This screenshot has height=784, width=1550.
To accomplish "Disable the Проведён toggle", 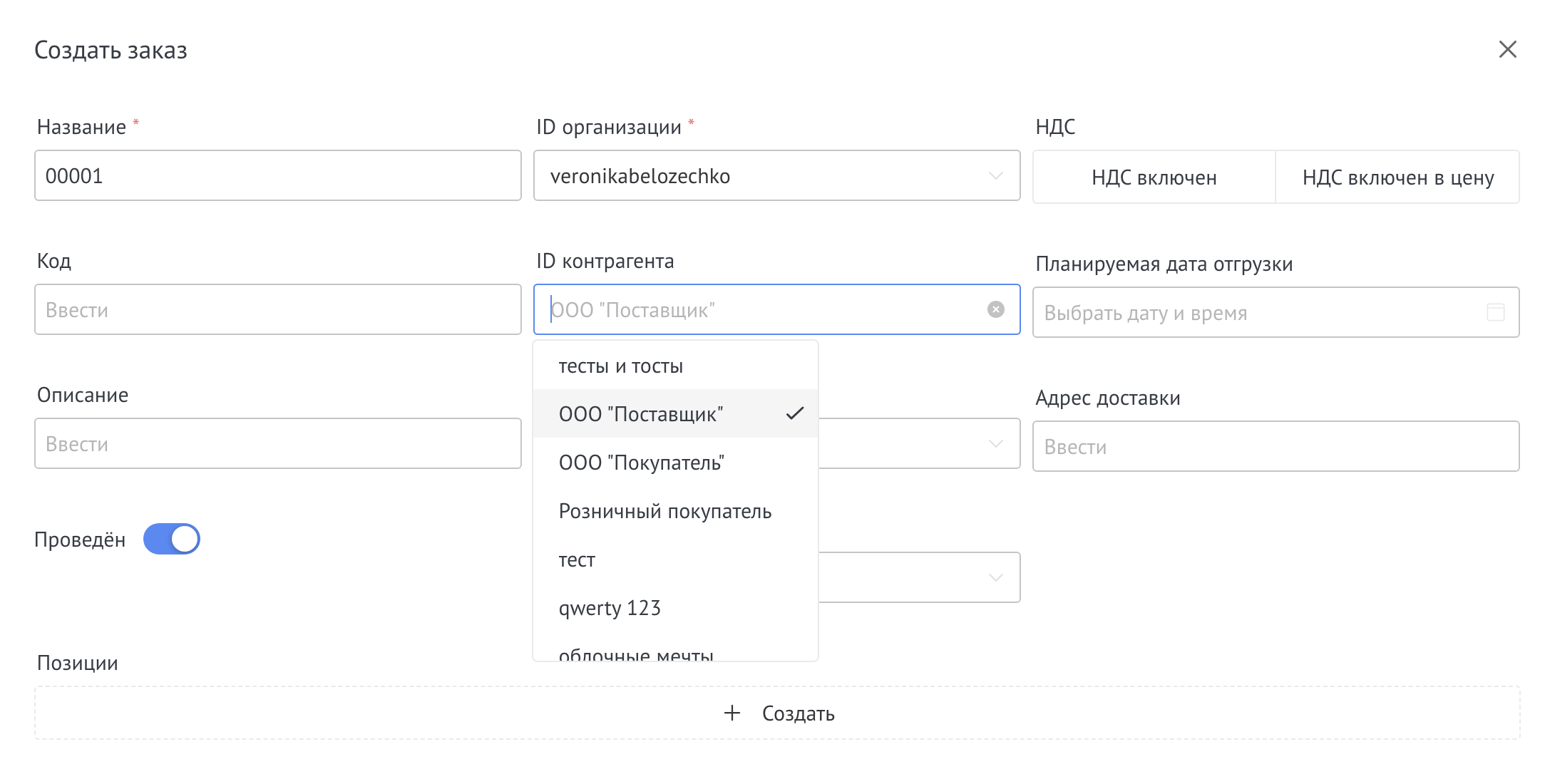I will click(x=172, y=540).
